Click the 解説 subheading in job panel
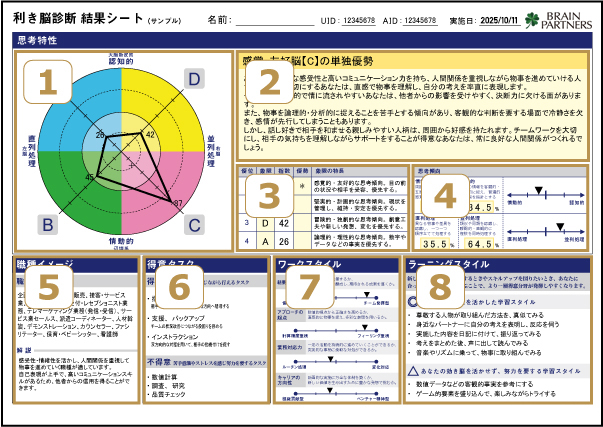 (24, 350)
